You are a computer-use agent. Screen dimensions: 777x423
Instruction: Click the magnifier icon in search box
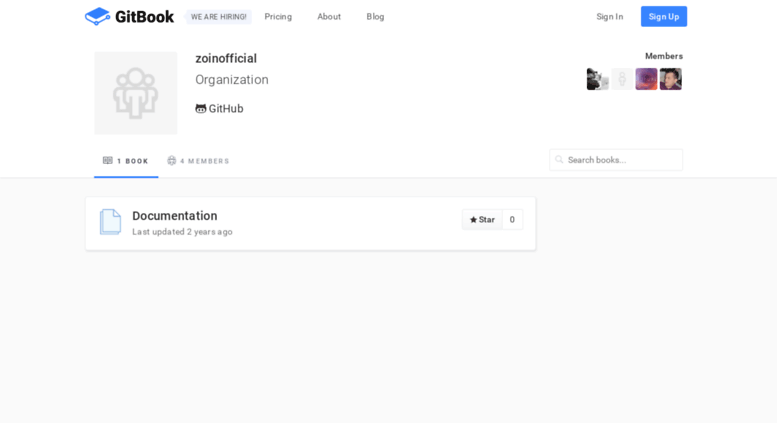[559, 159]
